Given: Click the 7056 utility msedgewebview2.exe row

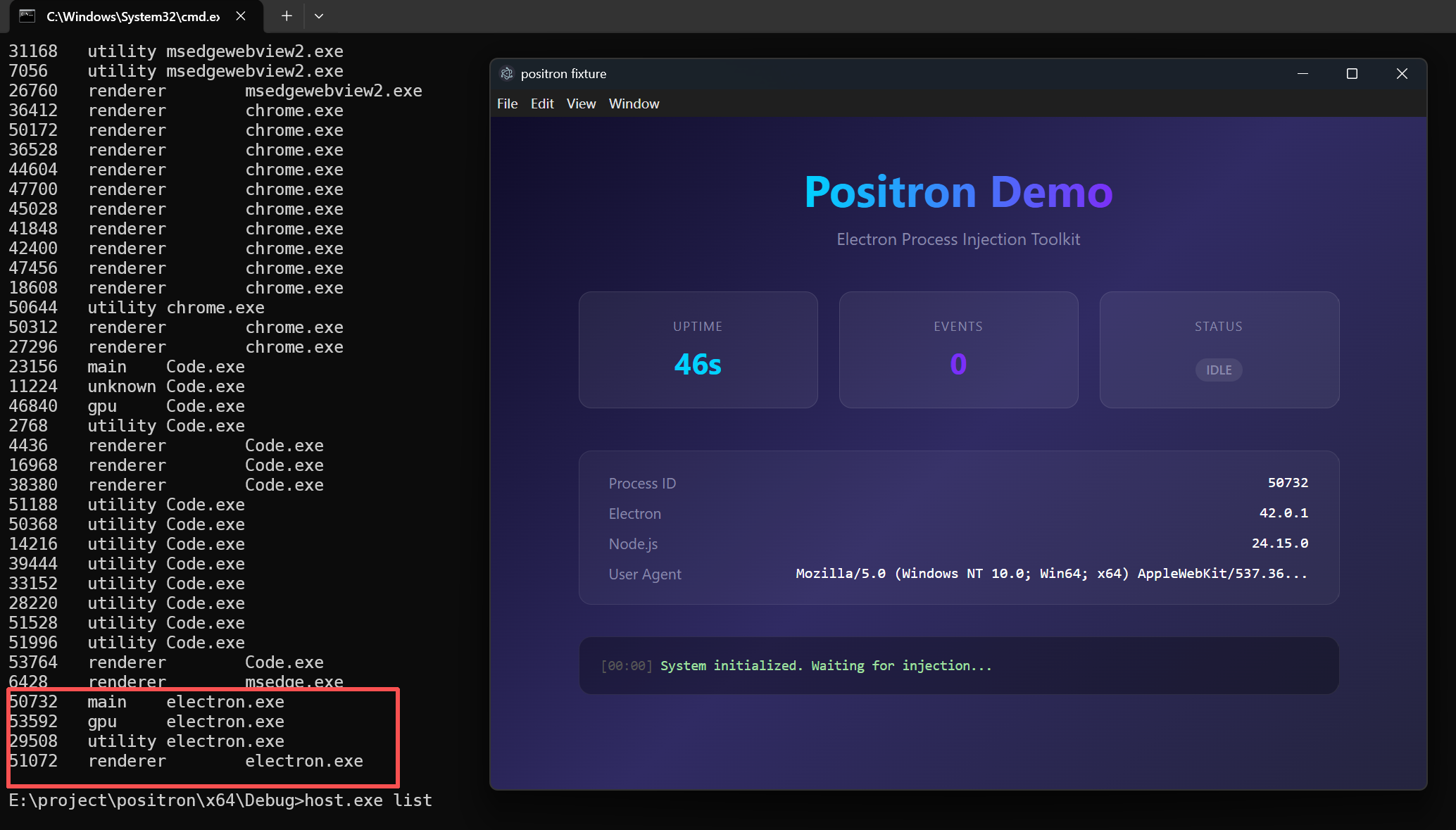Looking at the screenshot, I should click(176, 71).
